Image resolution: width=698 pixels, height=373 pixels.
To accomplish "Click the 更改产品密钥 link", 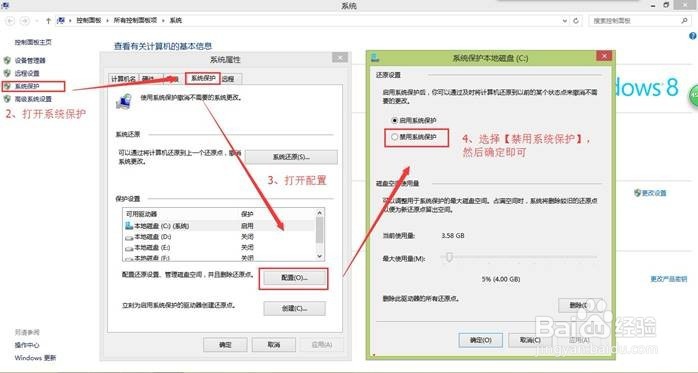I will click(669, 279).
